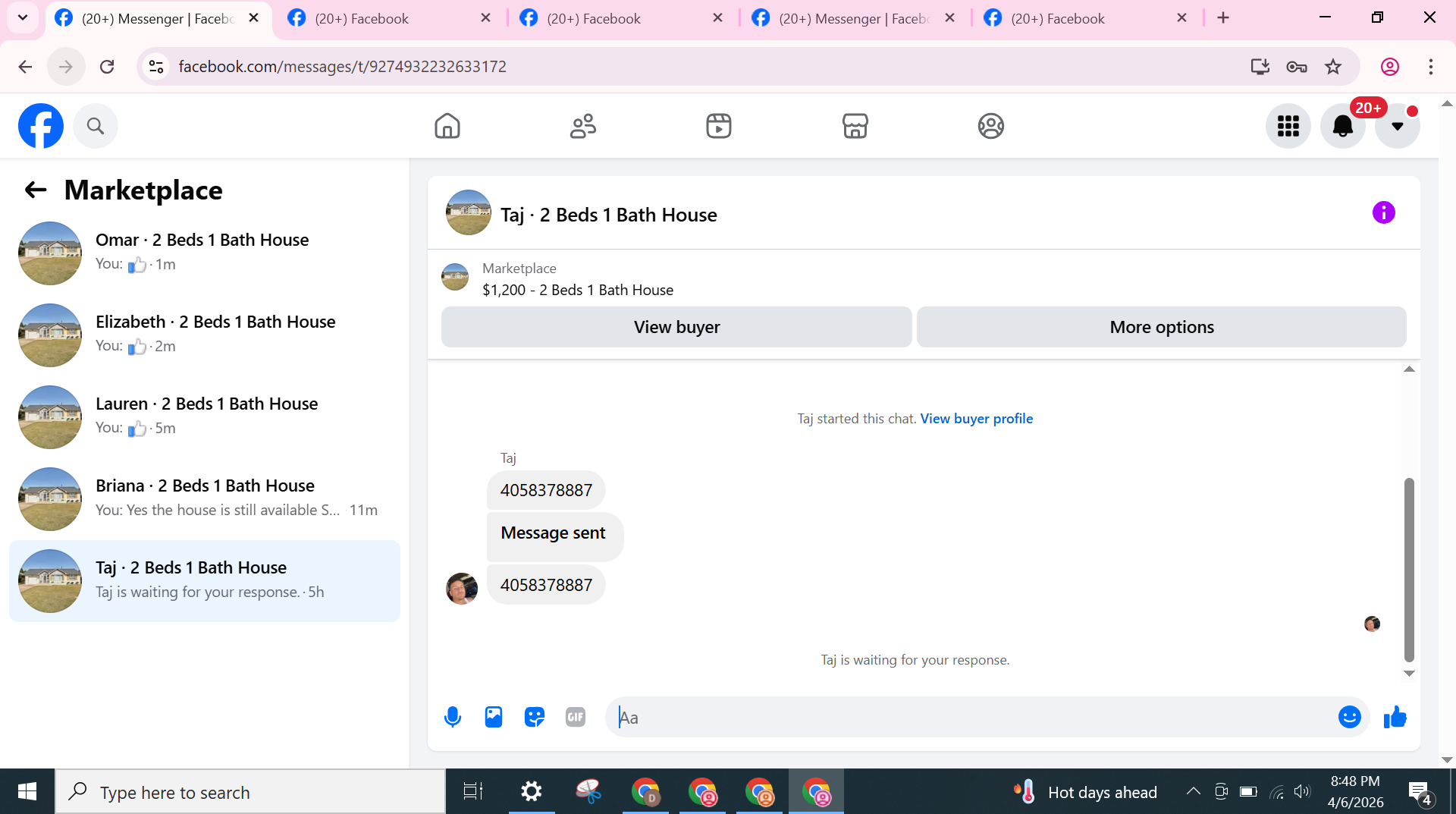Attach a photo using the image icon
This screenshot has height=814, width=1456.
coord(494,717)
